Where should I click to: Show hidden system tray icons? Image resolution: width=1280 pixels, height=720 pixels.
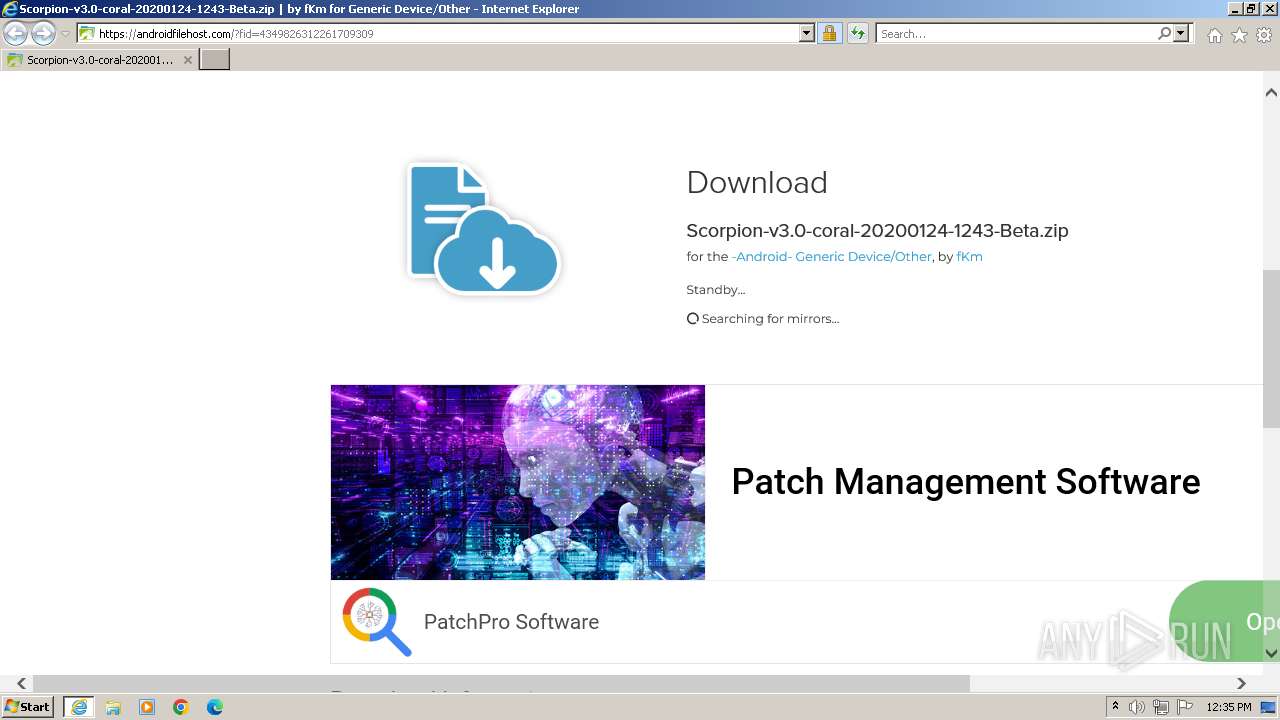(x=1115, y=707)
